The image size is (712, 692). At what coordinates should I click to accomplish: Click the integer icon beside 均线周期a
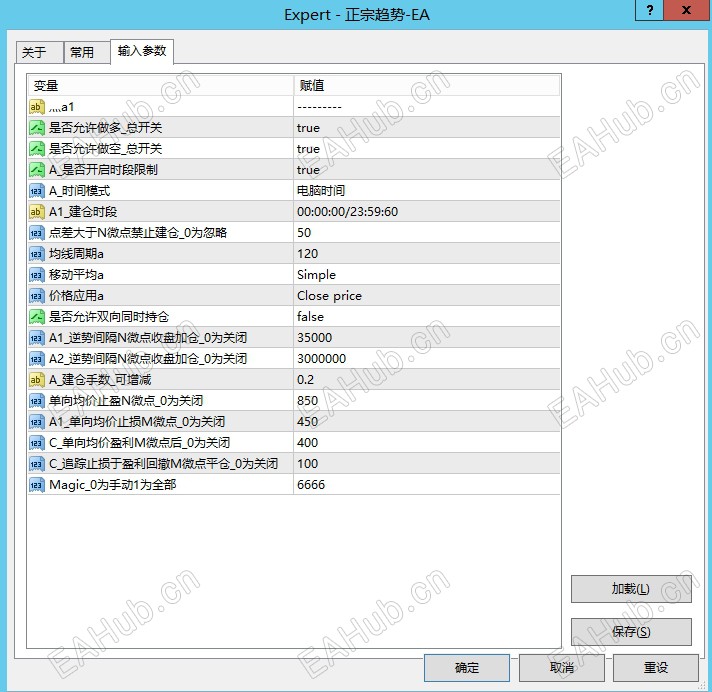click(37, 253)
